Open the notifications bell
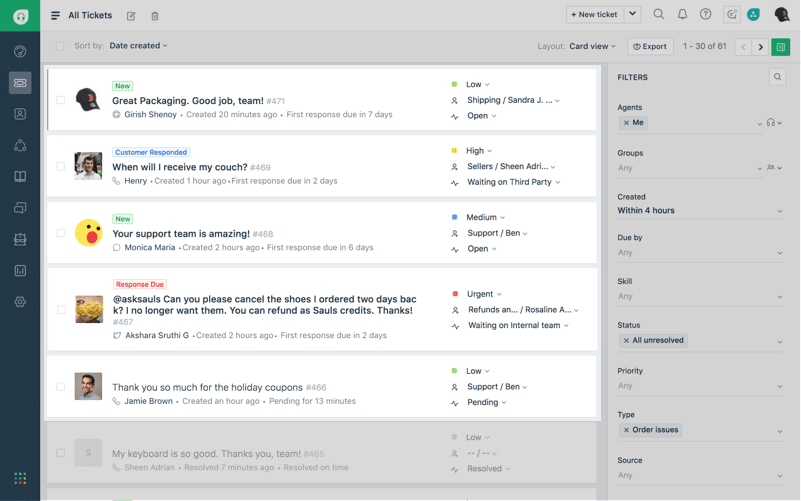Image resolution: width=801 pixels, height=501 pixels. [682, 15]
